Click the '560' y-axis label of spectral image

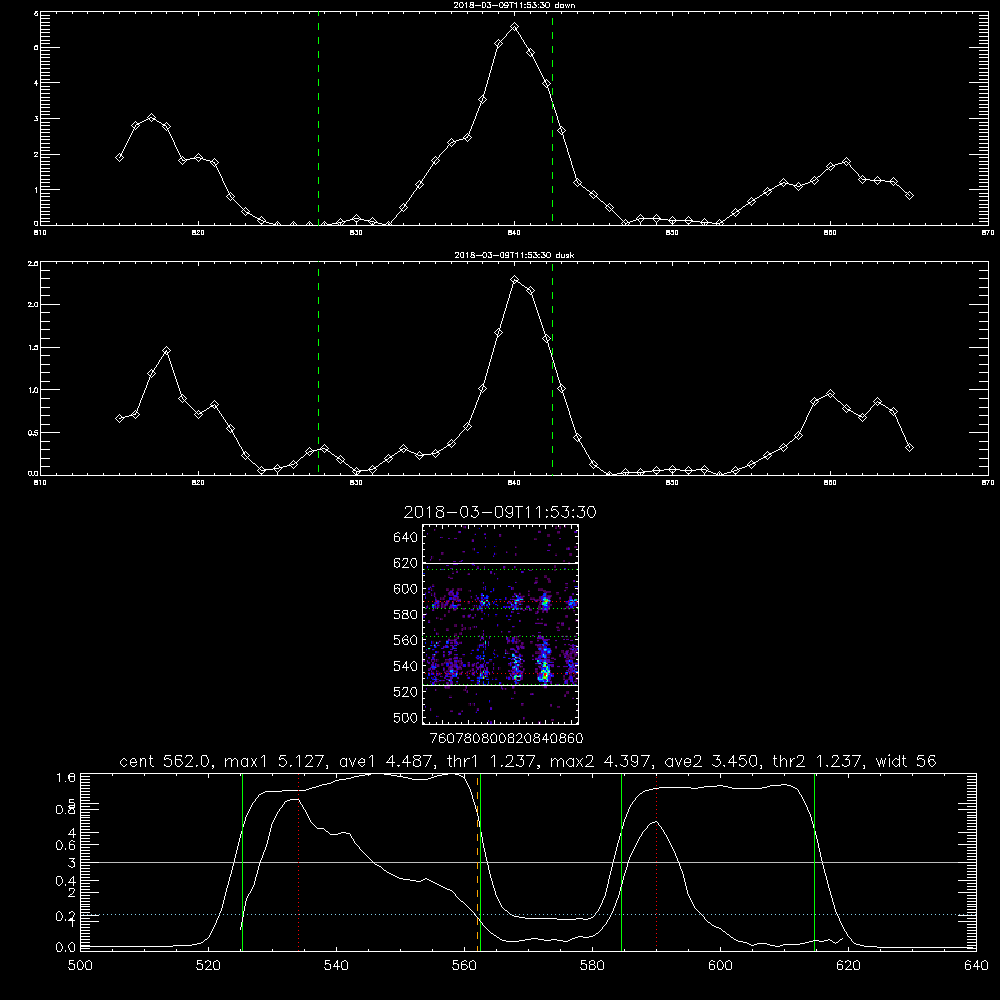click(405, 640)
